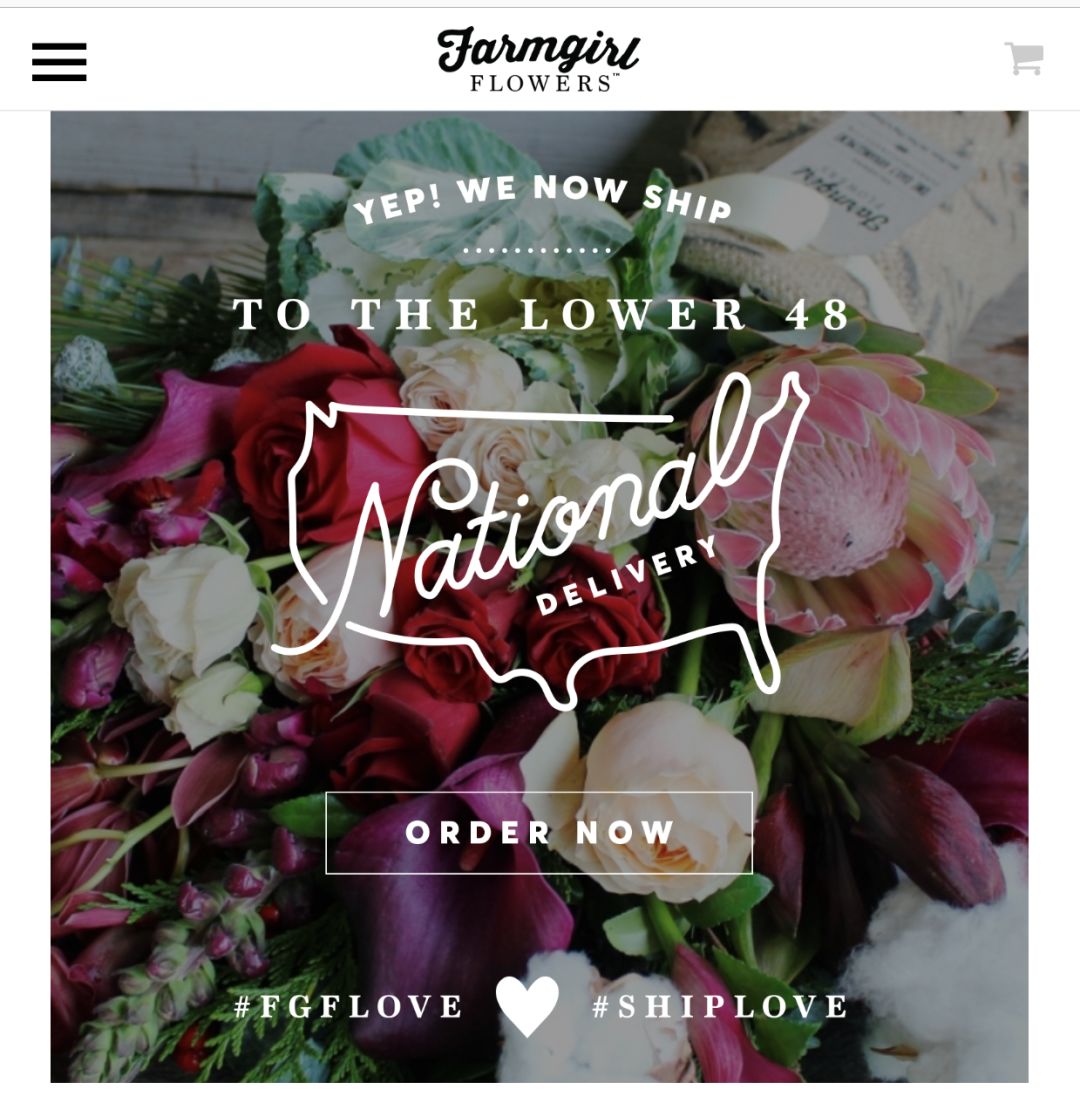
Task: Click the "YEP! WE NOW SHIP" arched text
Action: coord(542,199)
